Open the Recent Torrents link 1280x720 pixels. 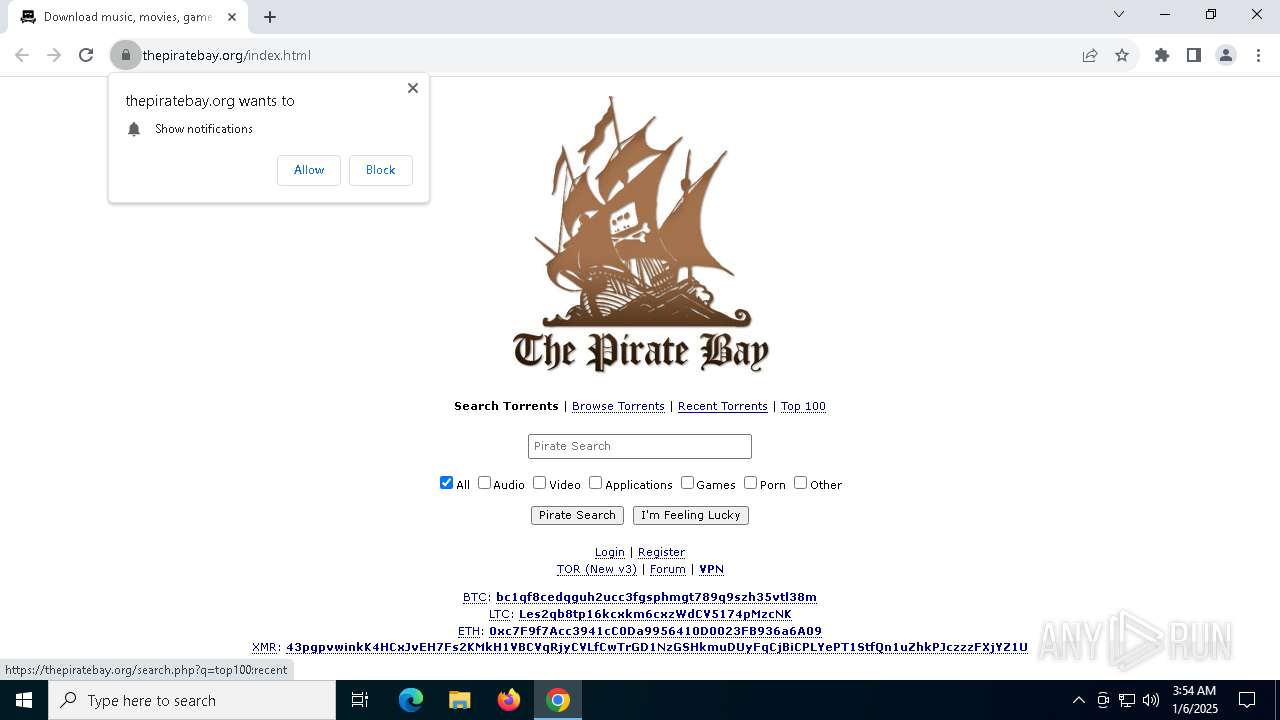[x=723, y=406]
